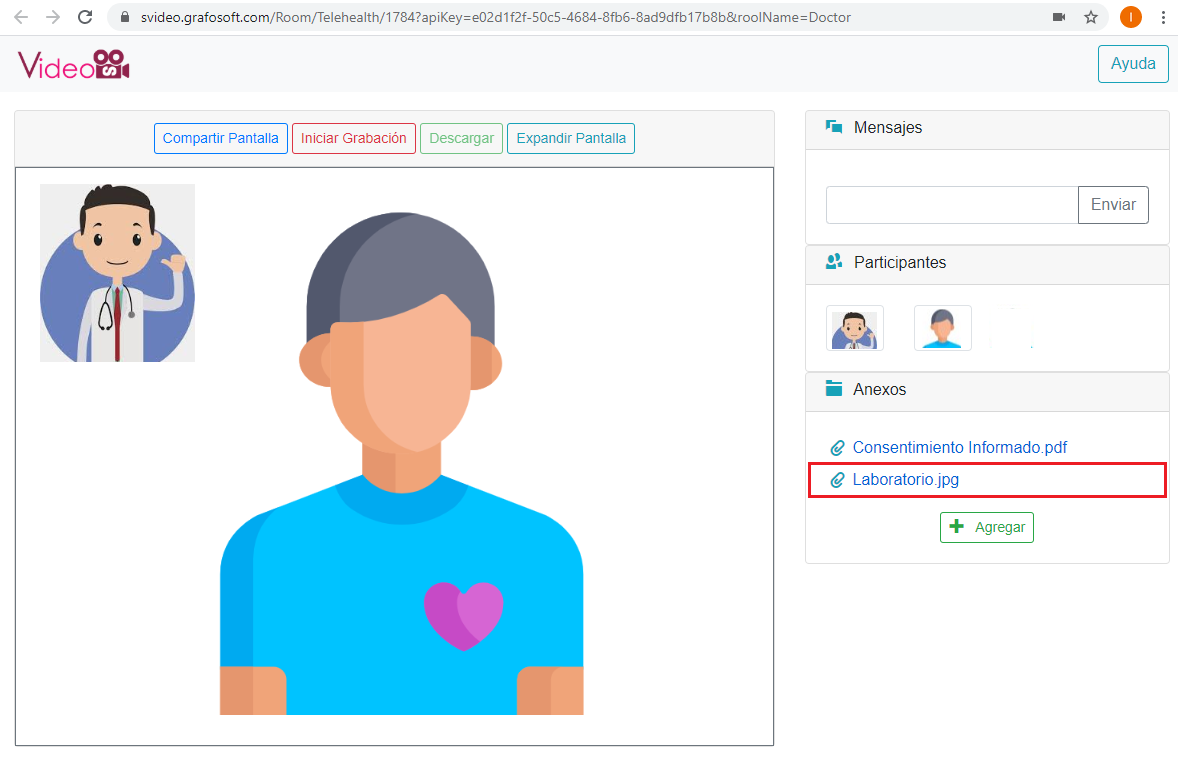Open Chrome three-dot menu
The image size is (1178, 759).
pos(1163,17)
